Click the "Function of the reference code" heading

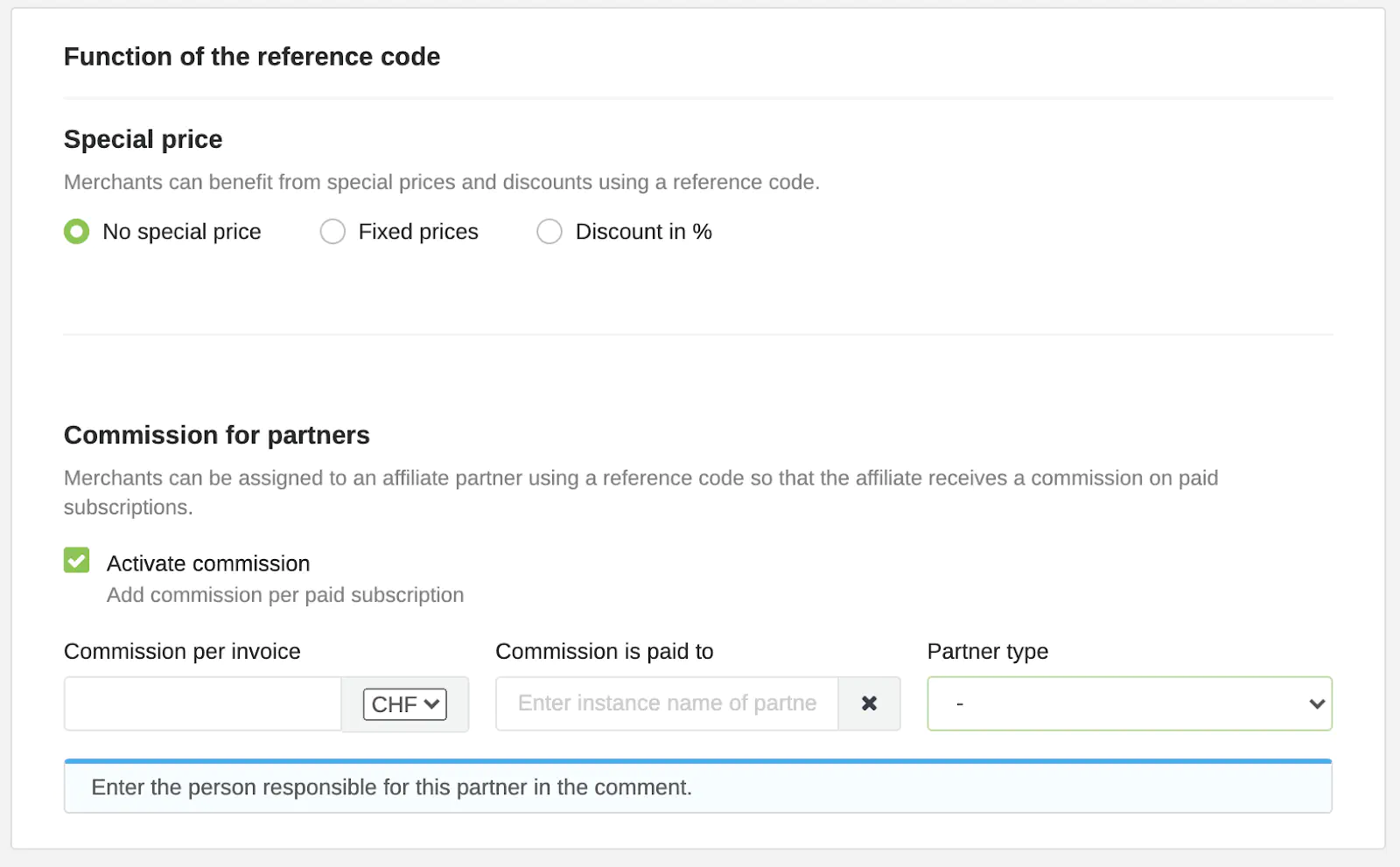252,57
